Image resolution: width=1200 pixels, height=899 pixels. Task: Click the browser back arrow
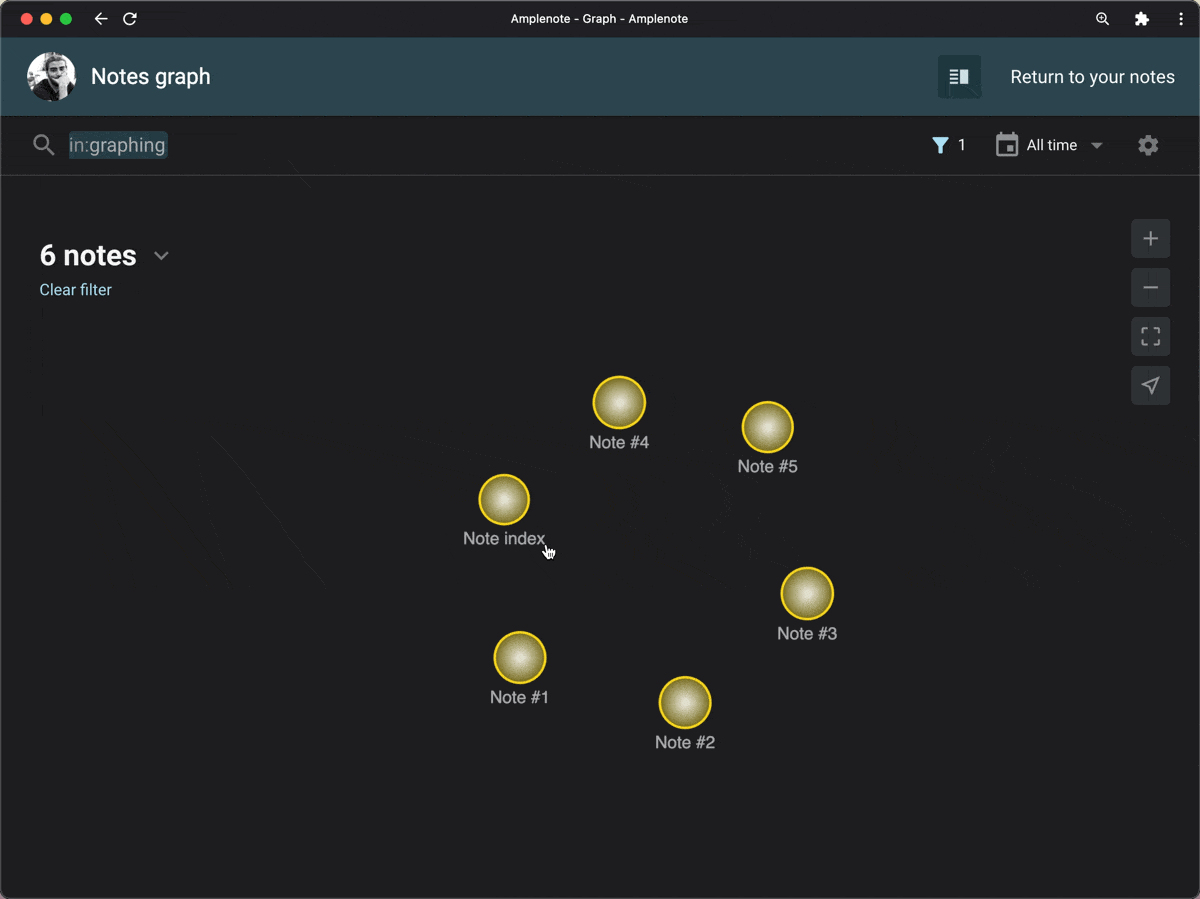pyautogui.click(x=100, y=19)
